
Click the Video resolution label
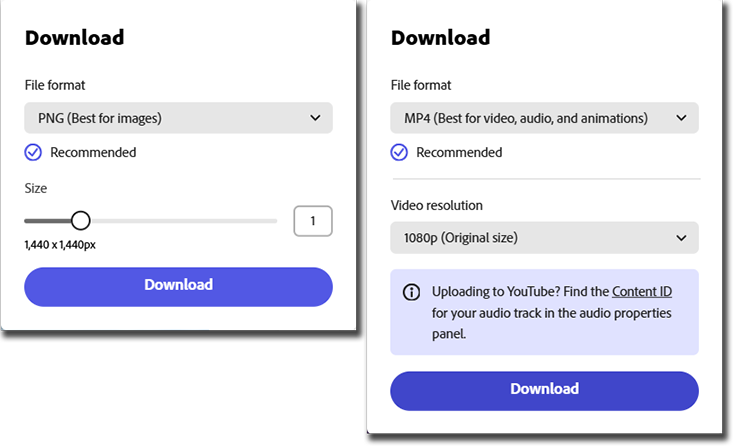click(x=437, y=205)
